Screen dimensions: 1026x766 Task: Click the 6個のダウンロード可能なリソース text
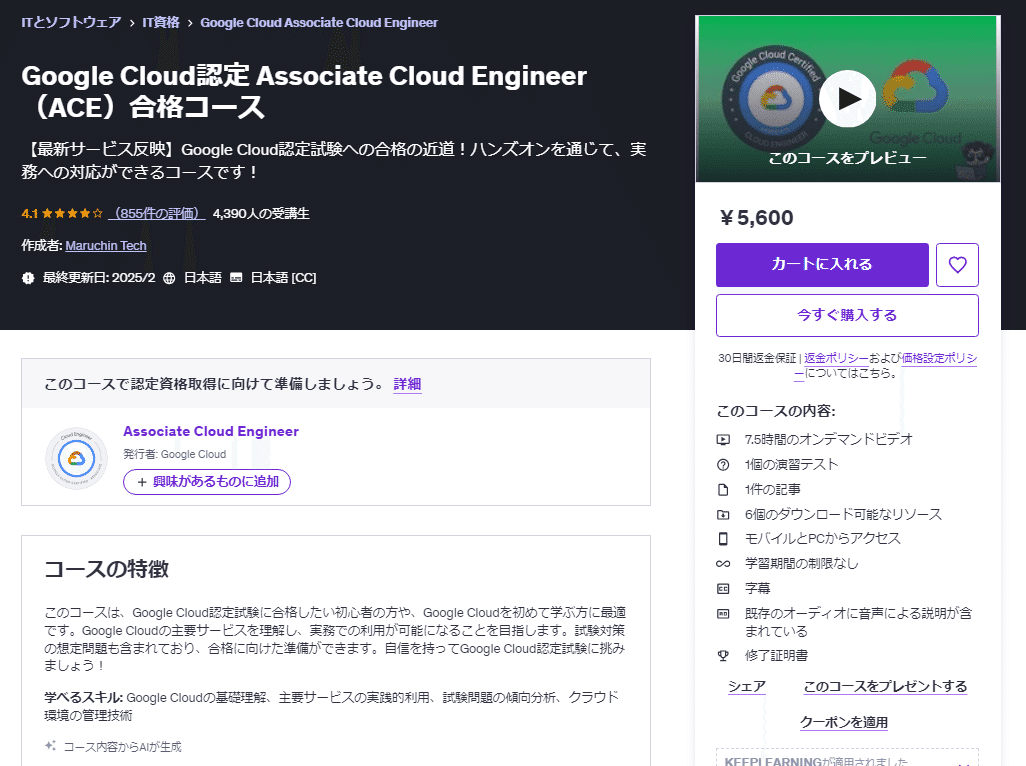pos(843,514)
